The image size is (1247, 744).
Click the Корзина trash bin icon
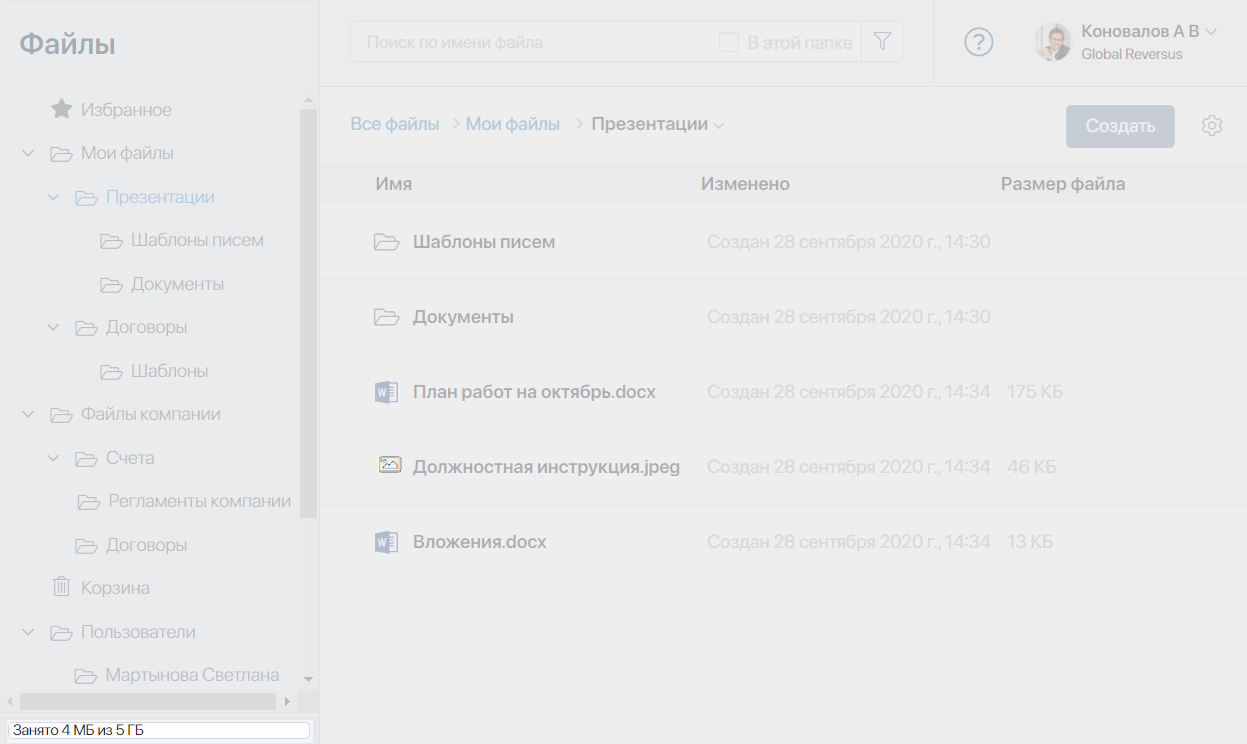[x=62, y=587]
